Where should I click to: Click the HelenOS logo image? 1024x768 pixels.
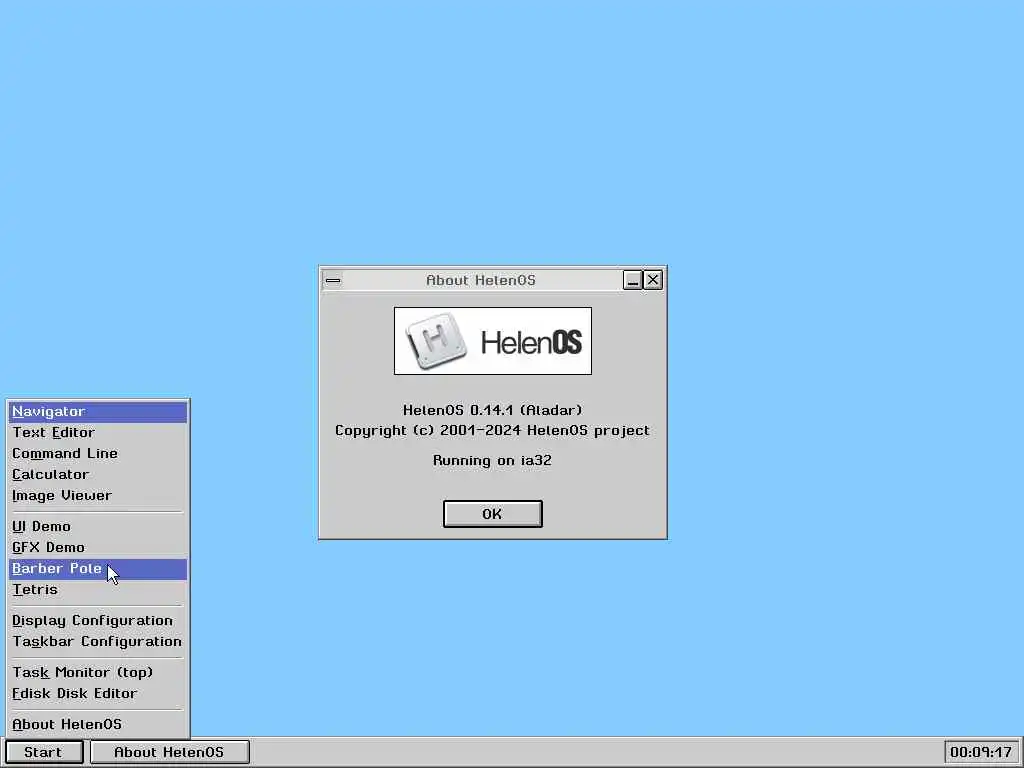493,341
